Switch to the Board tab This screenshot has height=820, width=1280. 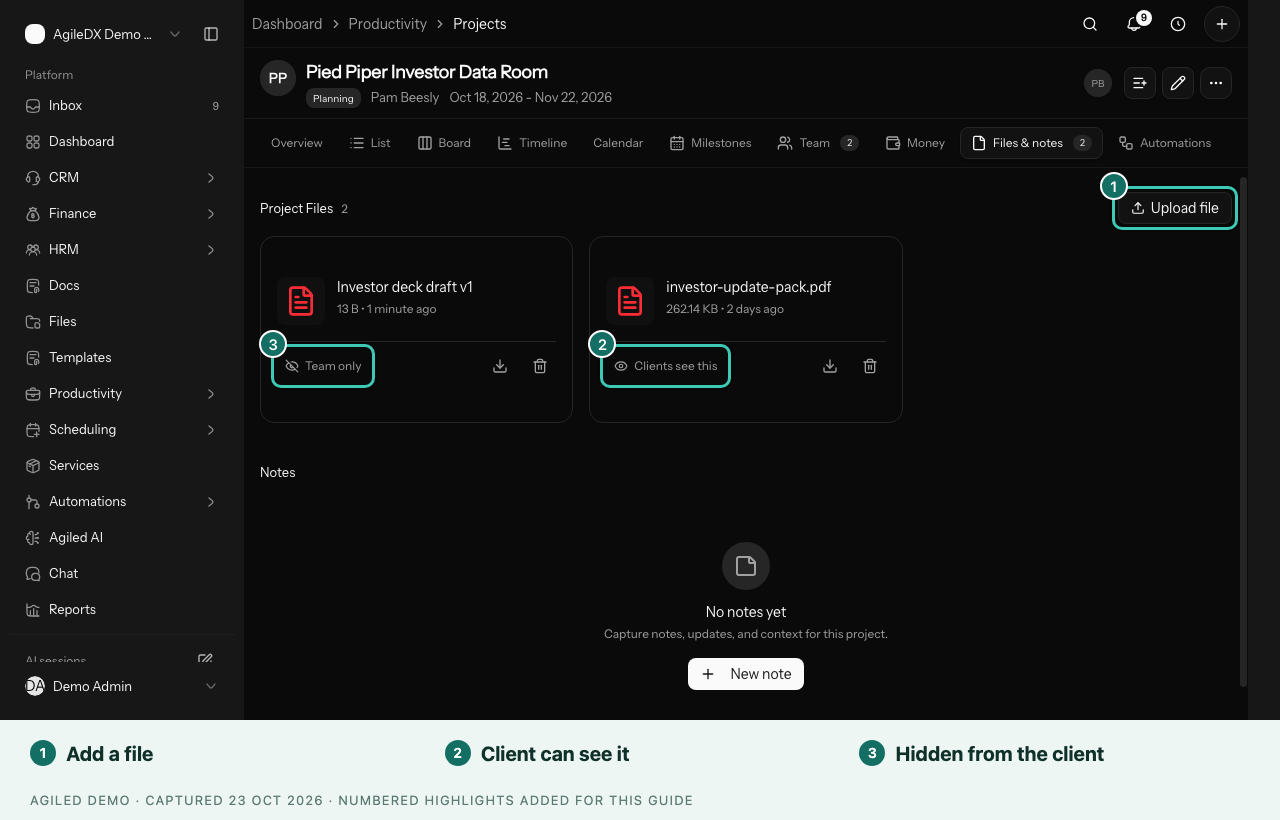coord(444,143)
